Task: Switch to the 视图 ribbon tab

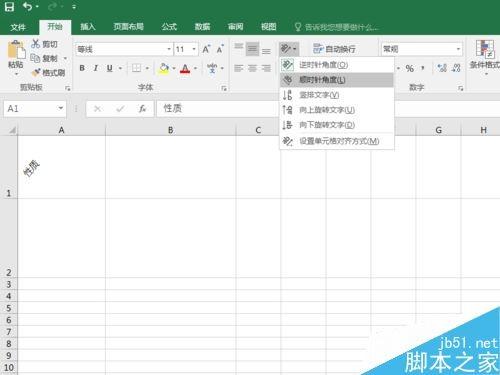Action: pyautogui.click(x=268, y=27)
